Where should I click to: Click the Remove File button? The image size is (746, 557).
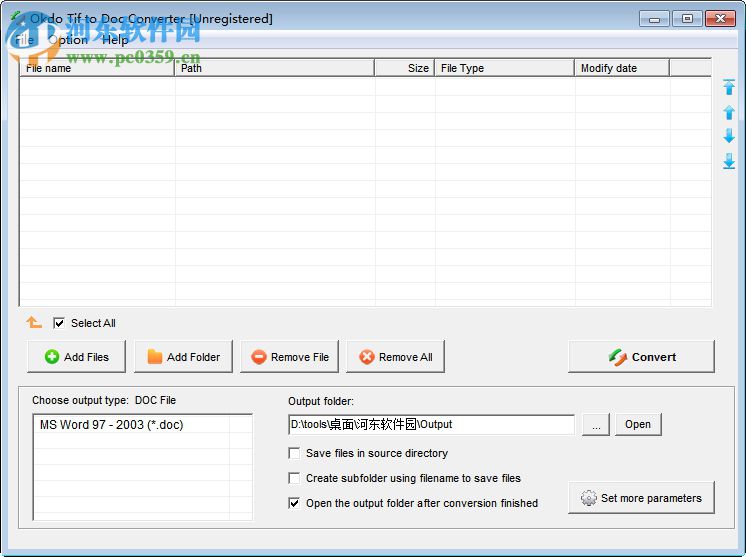[290, 357]
